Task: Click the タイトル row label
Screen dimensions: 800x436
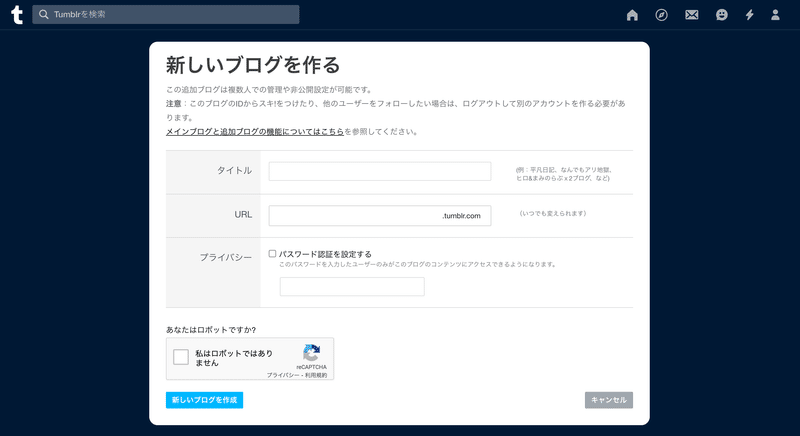Action: click(x=234, y=170)
